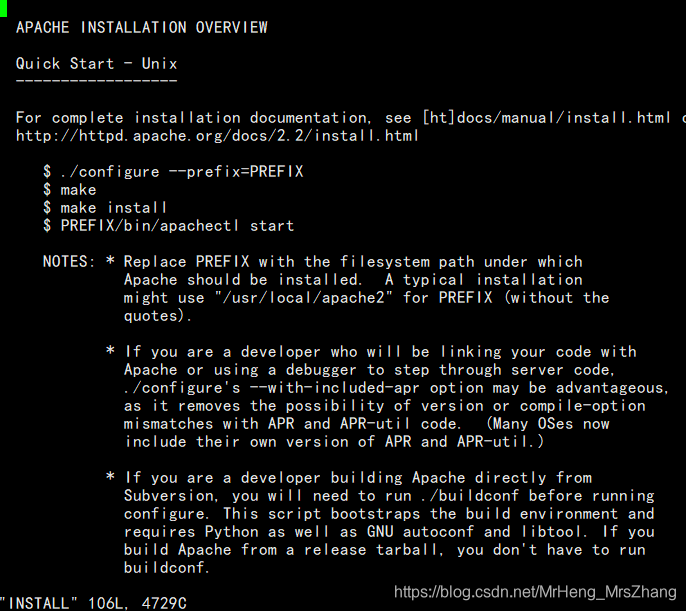Click the '/usr/local/apache2' path text
This screenshot has width=686, height=611.
tap(304, 298)
